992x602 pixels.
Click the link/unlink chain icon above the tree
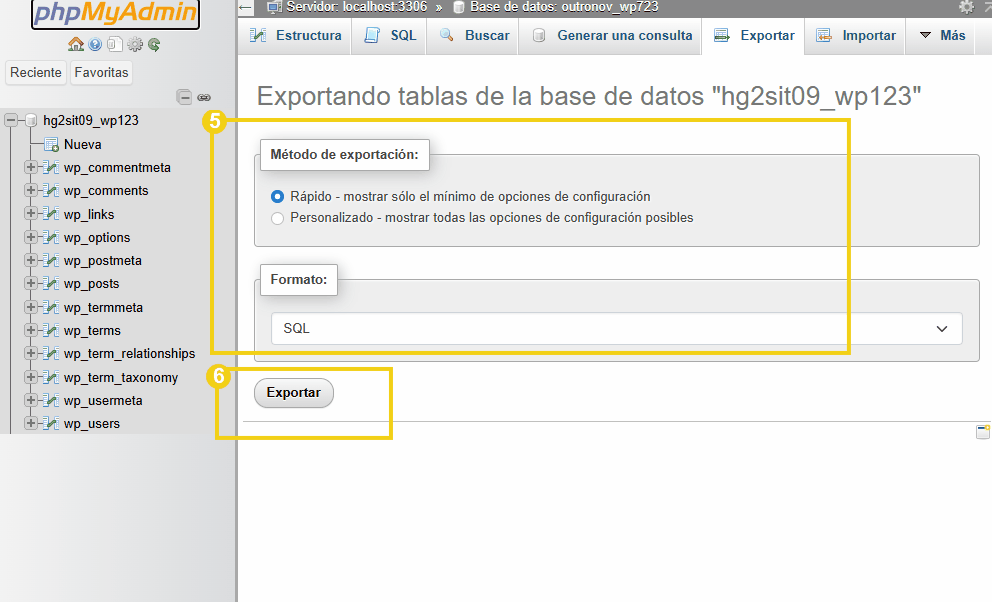204,97
